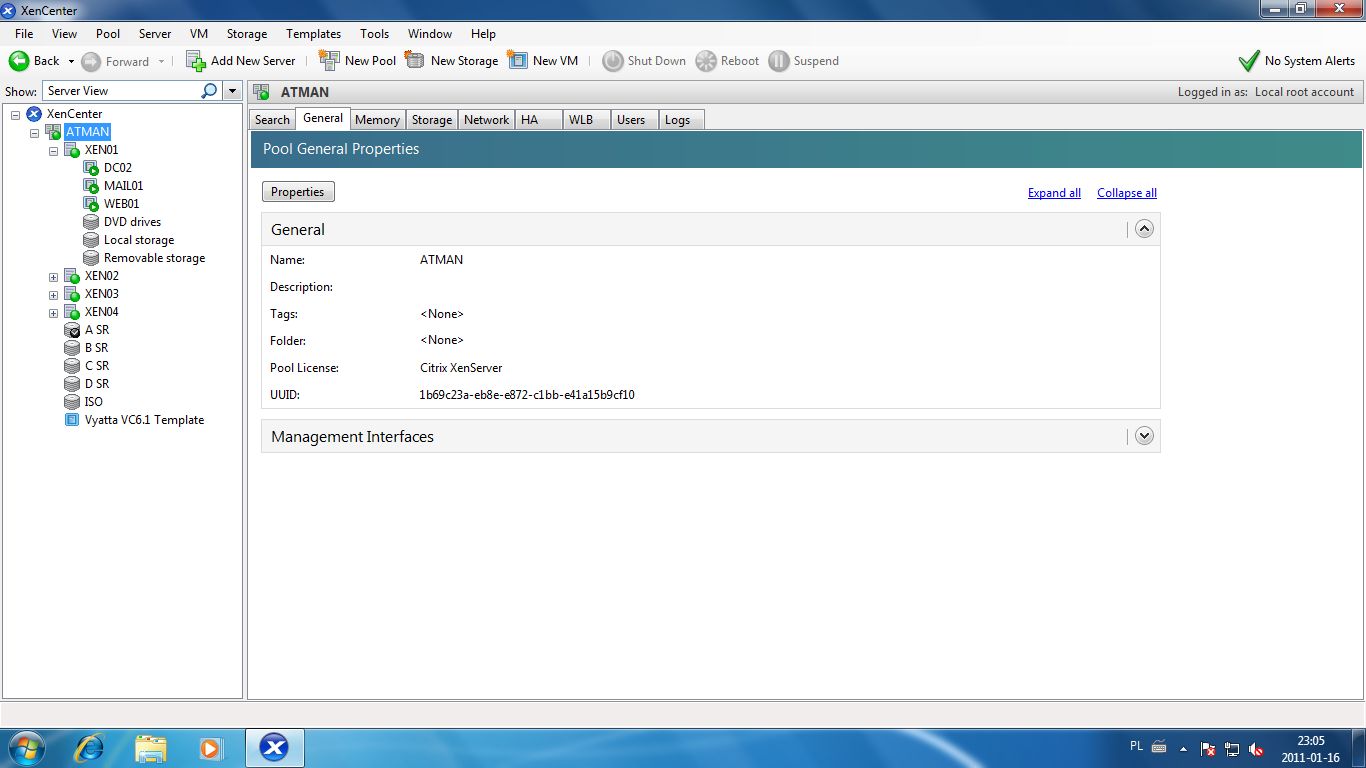
Task: Launch the New VM wizard
Action: click(543, 60)
